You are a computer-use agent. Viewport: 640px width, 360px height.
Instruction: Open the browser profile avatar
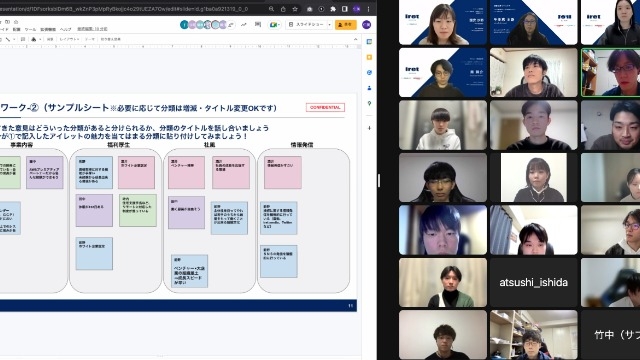(x=356, y=9)
